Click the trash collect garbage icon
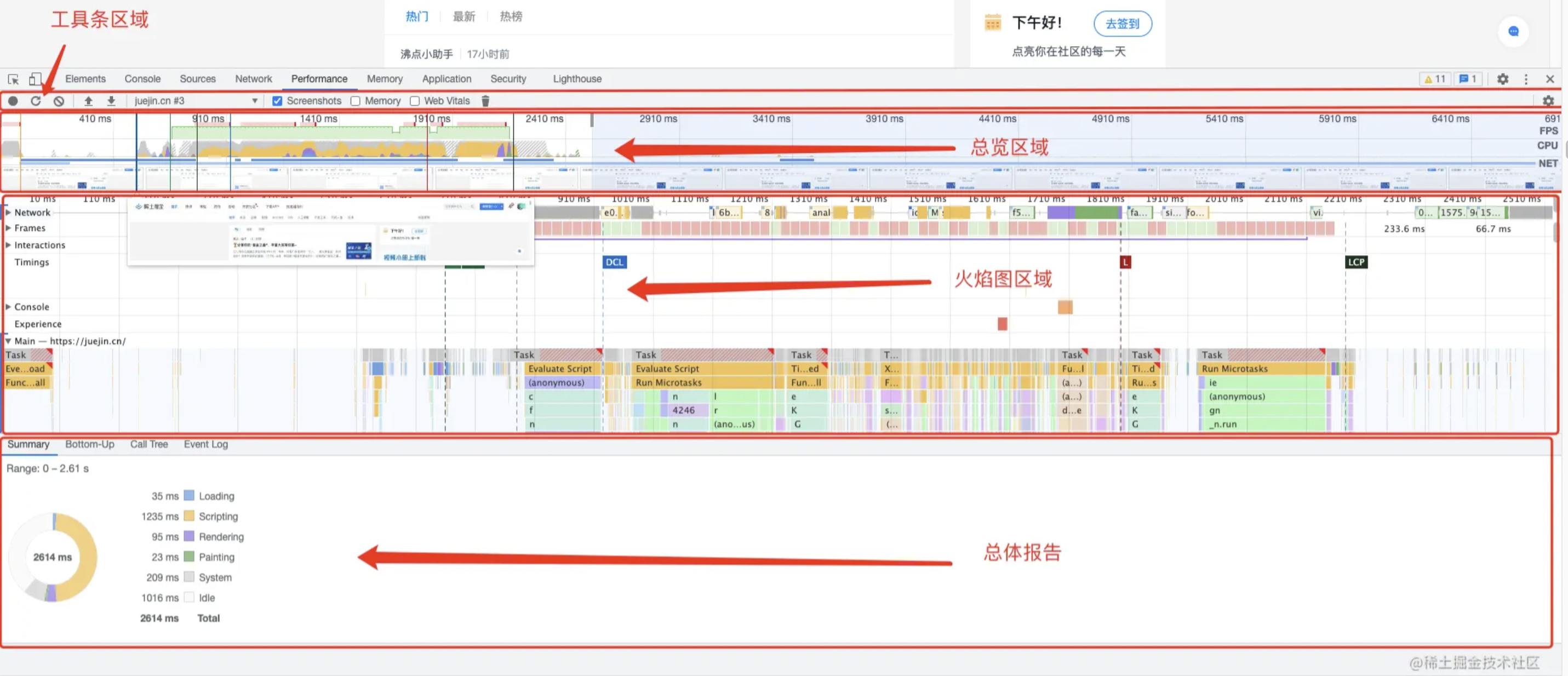1568x676 pixels. click(485, 101)
